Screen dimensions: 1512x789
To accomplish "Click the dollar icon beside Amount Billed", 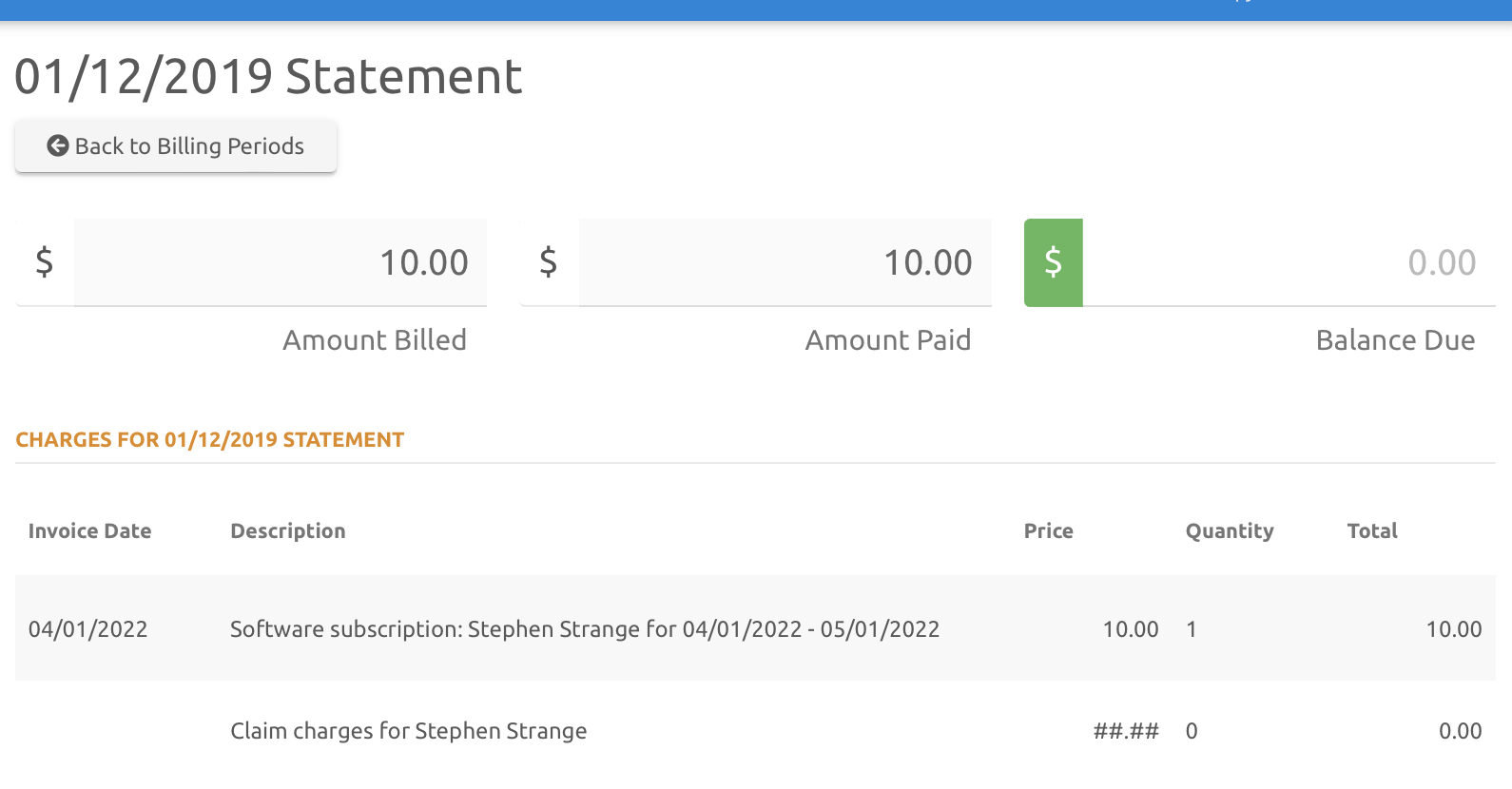I will click(x=45, y=261).
